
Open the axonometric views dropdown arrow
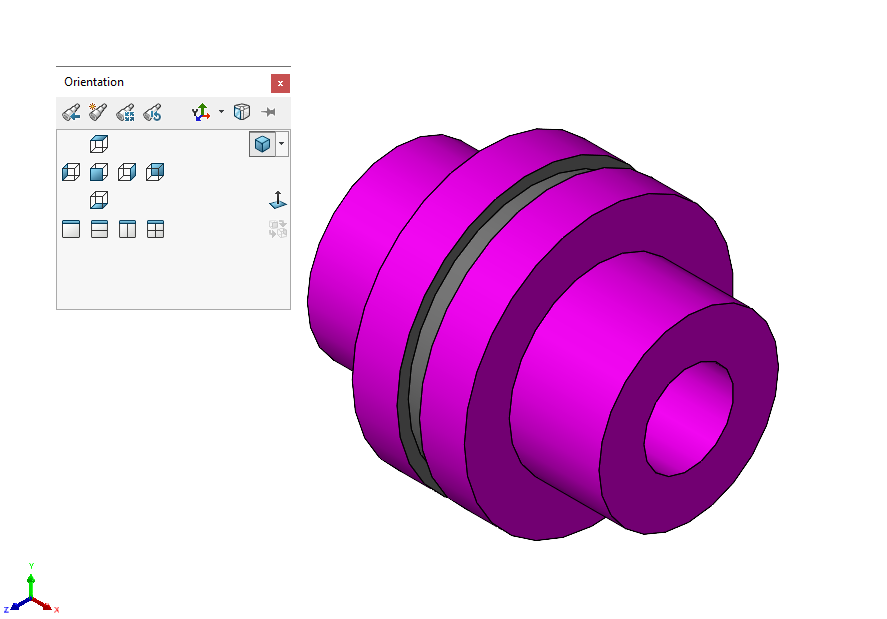220,111
